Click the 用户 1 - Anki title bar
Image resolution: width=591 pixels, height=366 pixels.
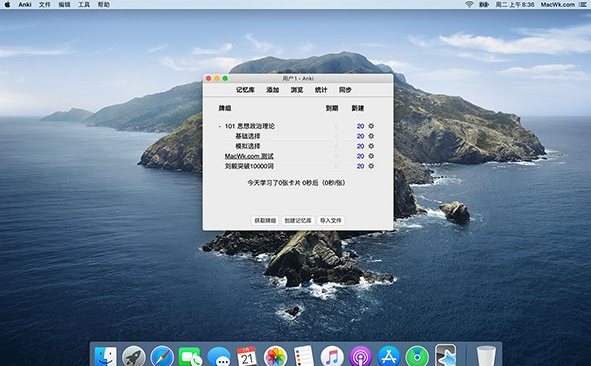pyautogui.click(x=298, y=78)
